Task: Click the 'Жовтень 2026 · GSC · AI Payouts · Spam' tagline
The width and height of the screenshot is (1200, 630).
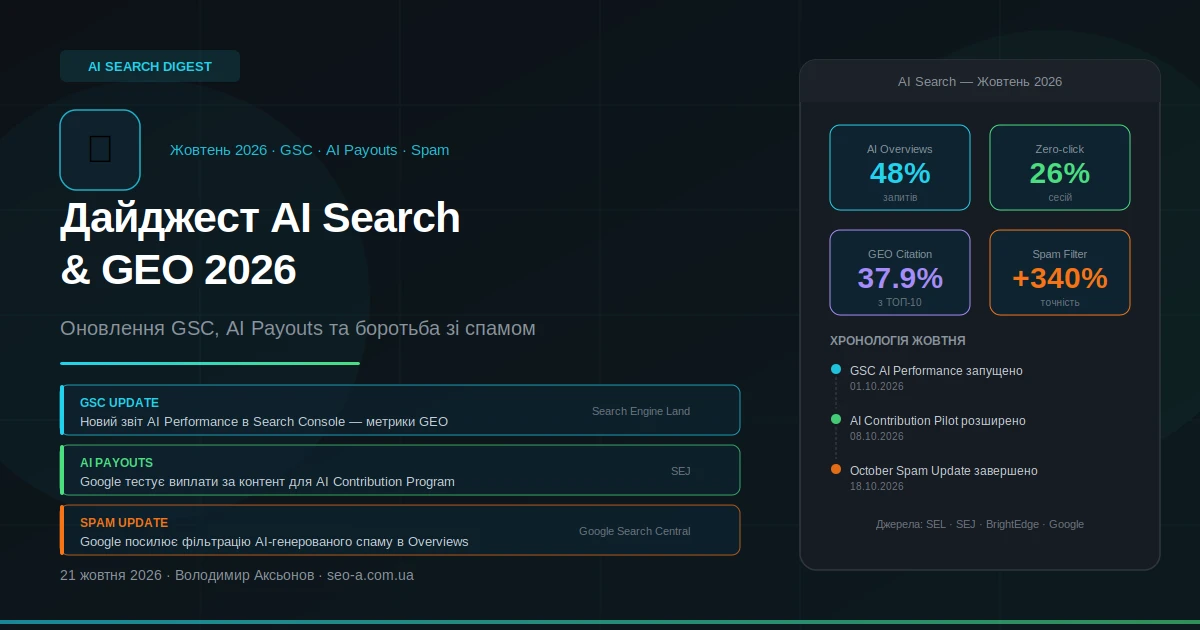Action: click(309, 150)
